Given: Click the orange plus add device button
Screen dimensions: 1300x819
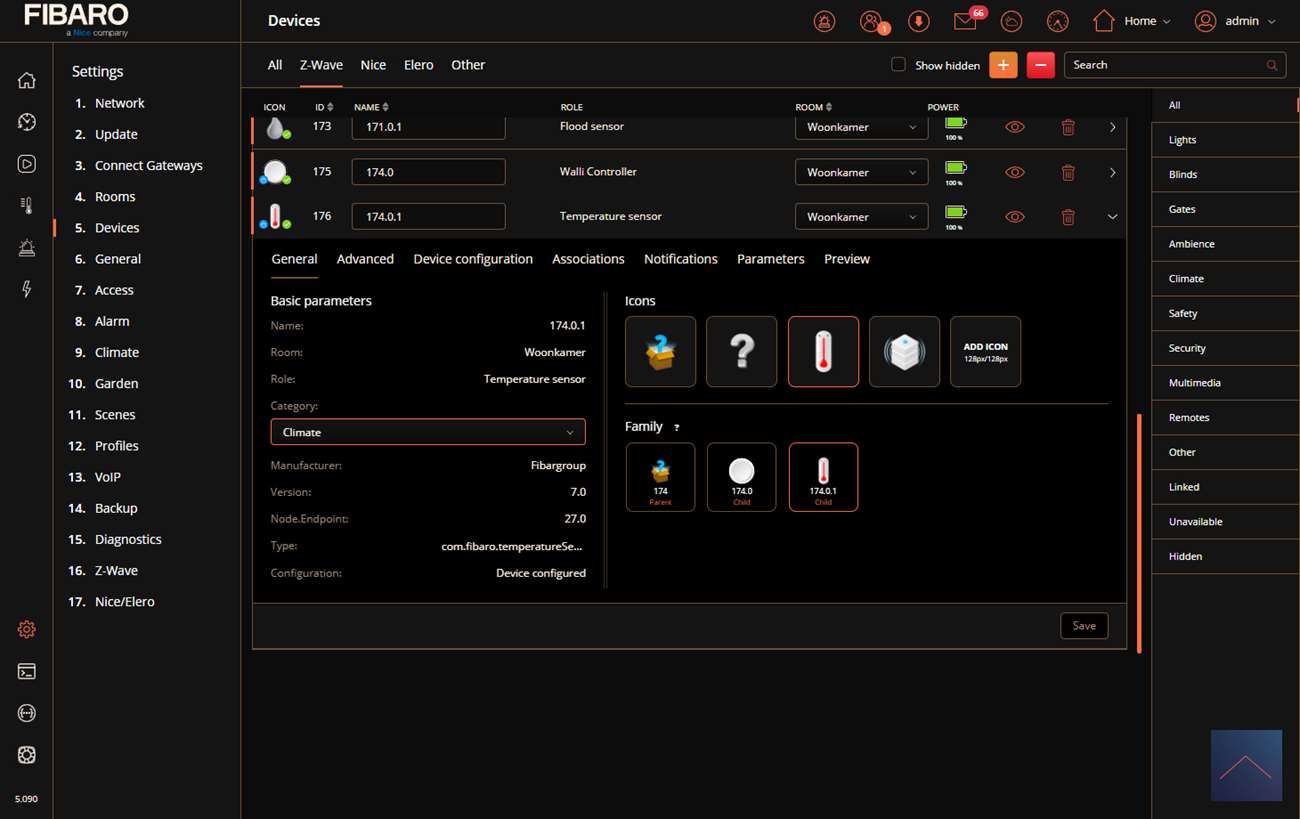Looking at the screenshot, I should 1003,65.
